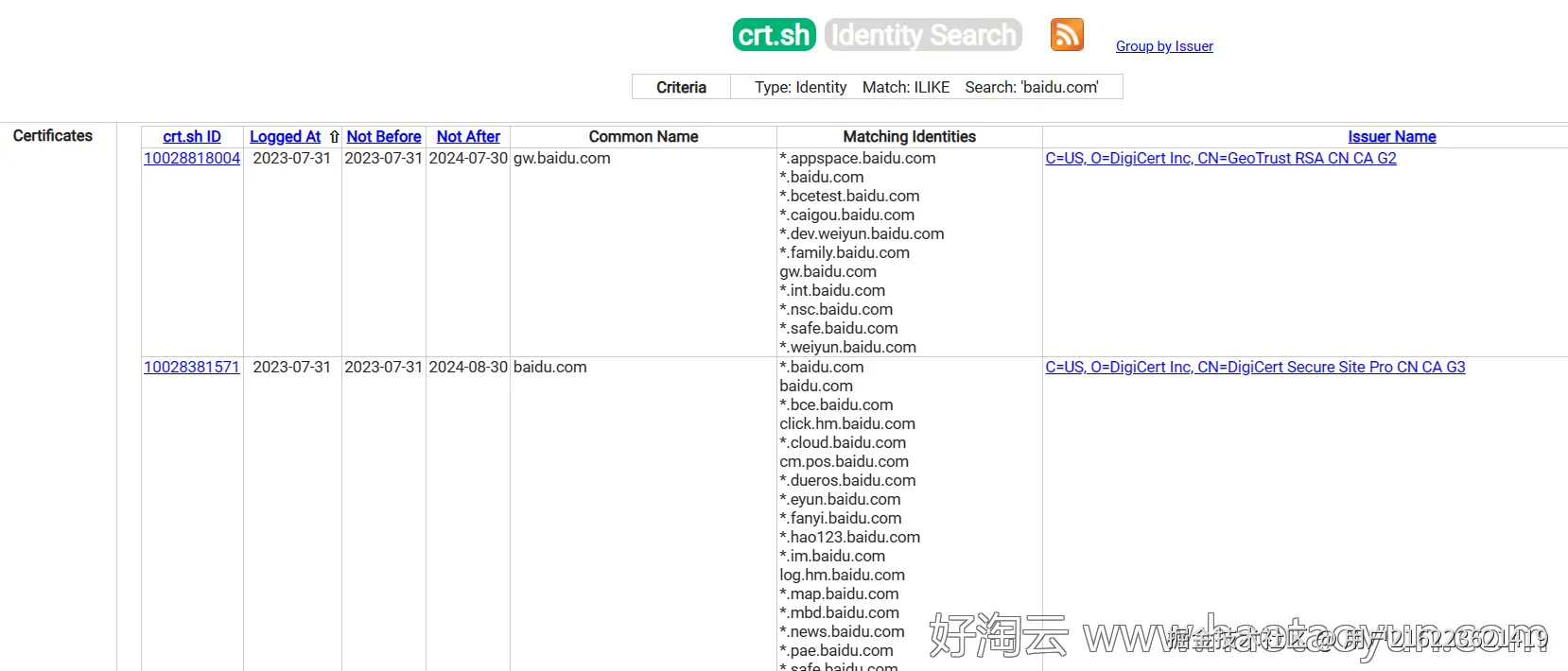Open the Group by Issuer link
1568x671 pixels.
pos(1164,46)
